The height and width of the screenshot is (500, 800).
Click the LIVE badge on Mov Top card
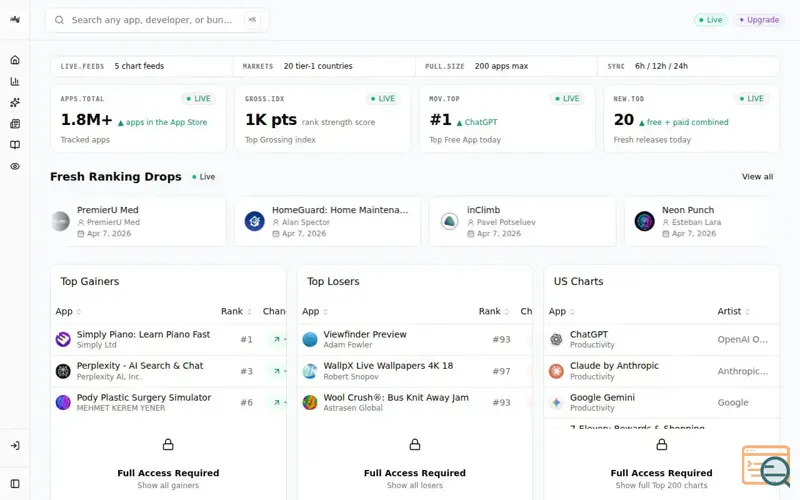(567, 98)
